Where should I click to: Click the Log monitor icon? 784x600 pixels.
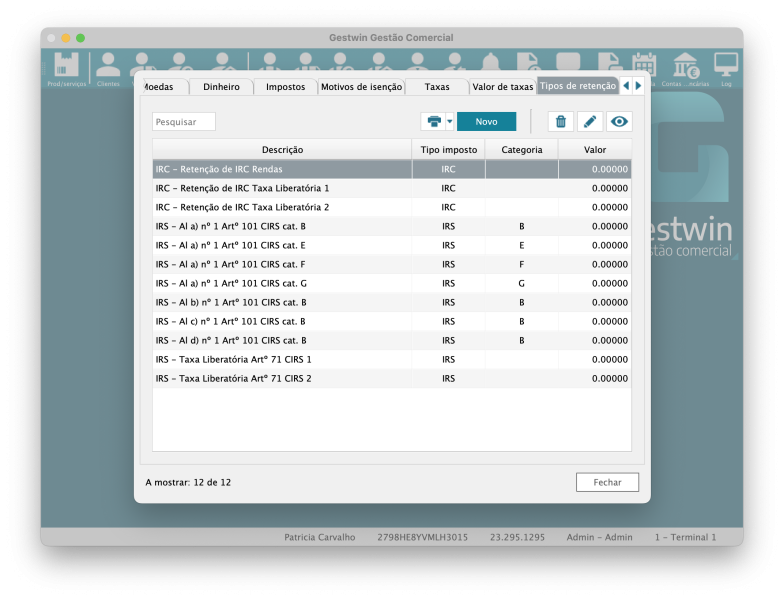[726, 68]
